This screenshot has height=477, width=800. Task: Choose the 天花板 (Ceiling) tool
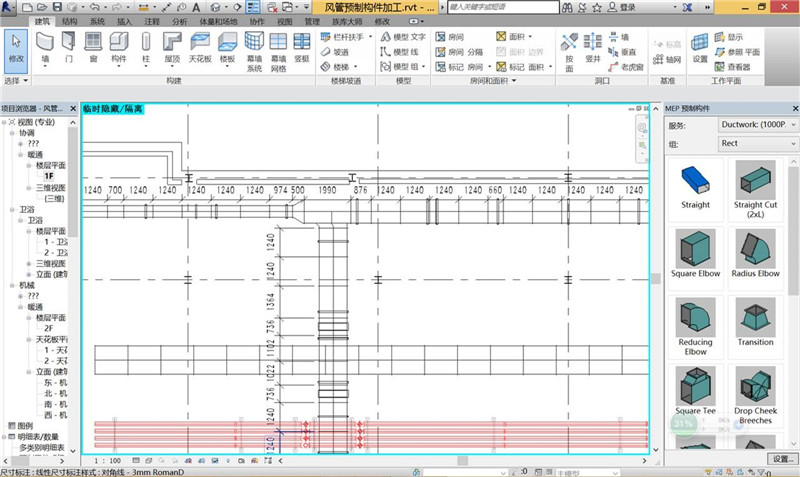[200, 46]
